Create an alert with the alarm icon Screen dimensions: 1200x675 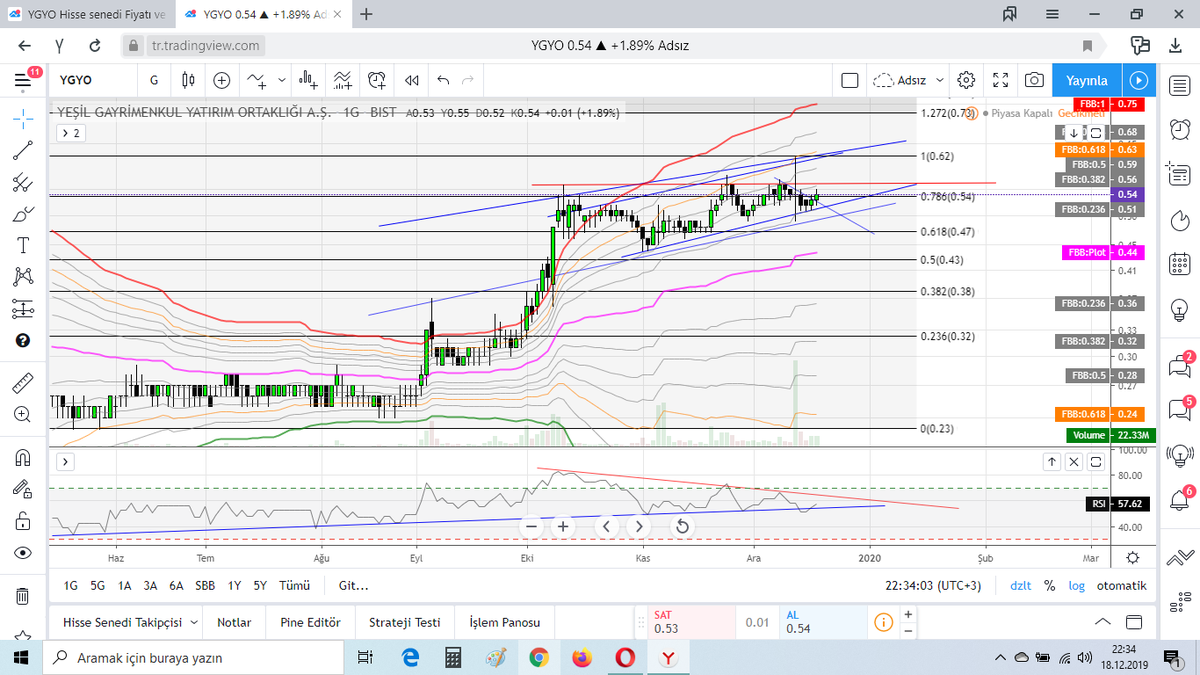pos(377,80)
